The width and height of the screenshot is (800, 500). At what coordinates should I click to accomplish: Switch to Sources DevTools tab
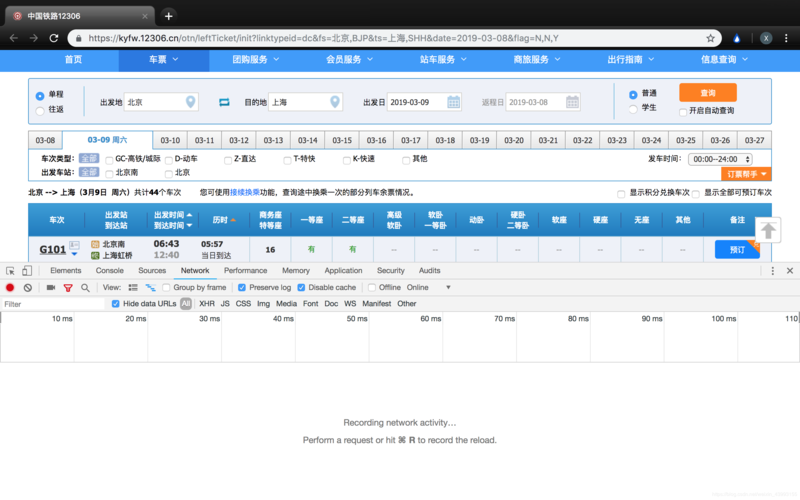pos(152,271)
